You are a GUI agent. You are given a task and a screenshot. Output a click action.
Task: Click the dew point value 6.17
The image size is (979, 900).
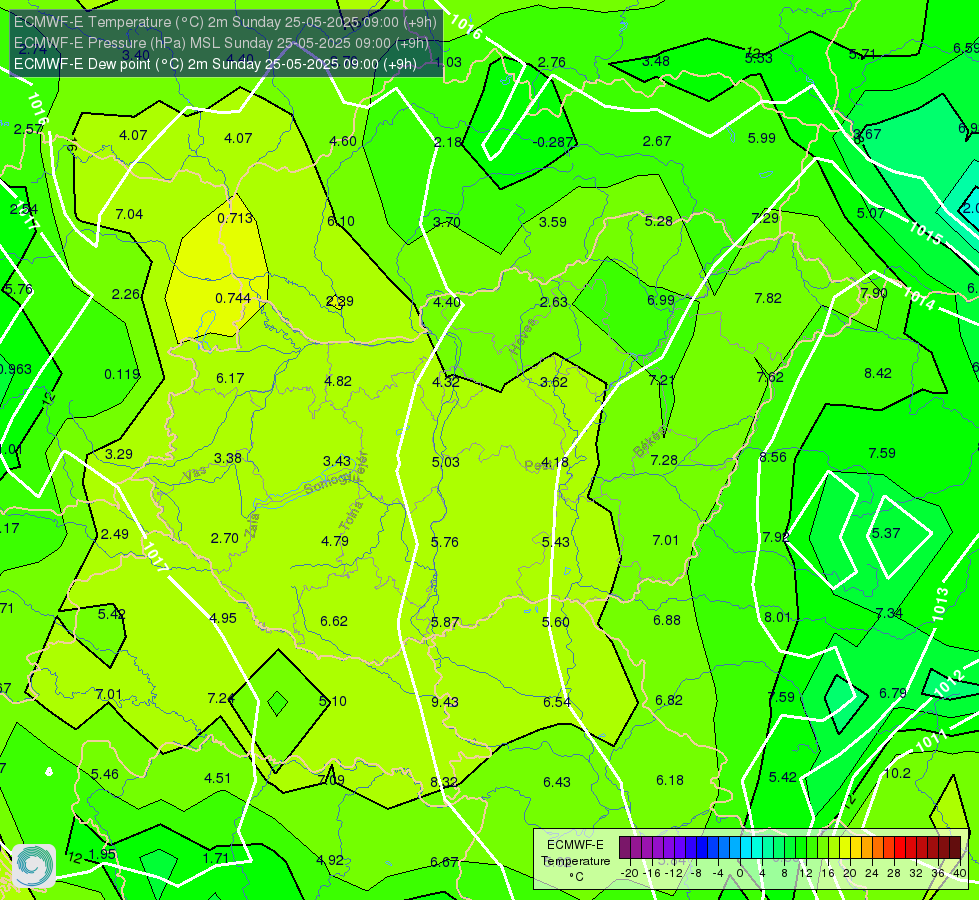(230, 378)
